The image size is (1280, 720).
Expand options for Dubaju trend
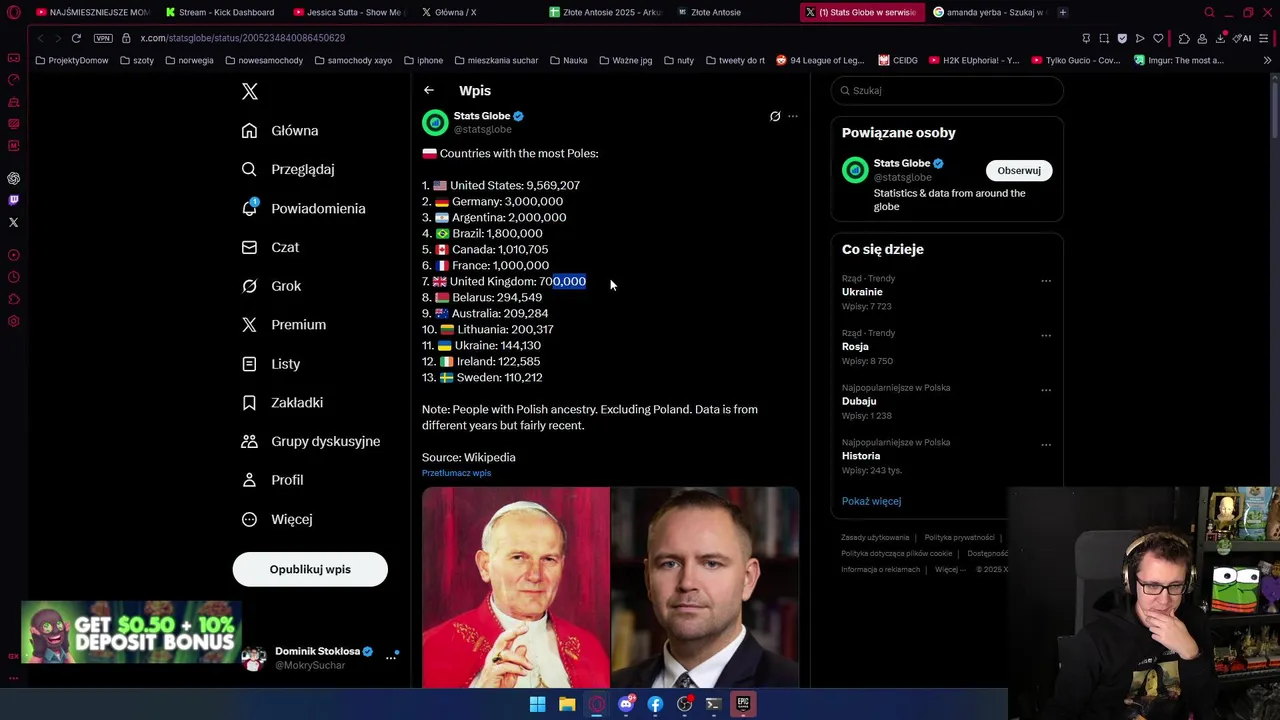(x=1046, y=390)
